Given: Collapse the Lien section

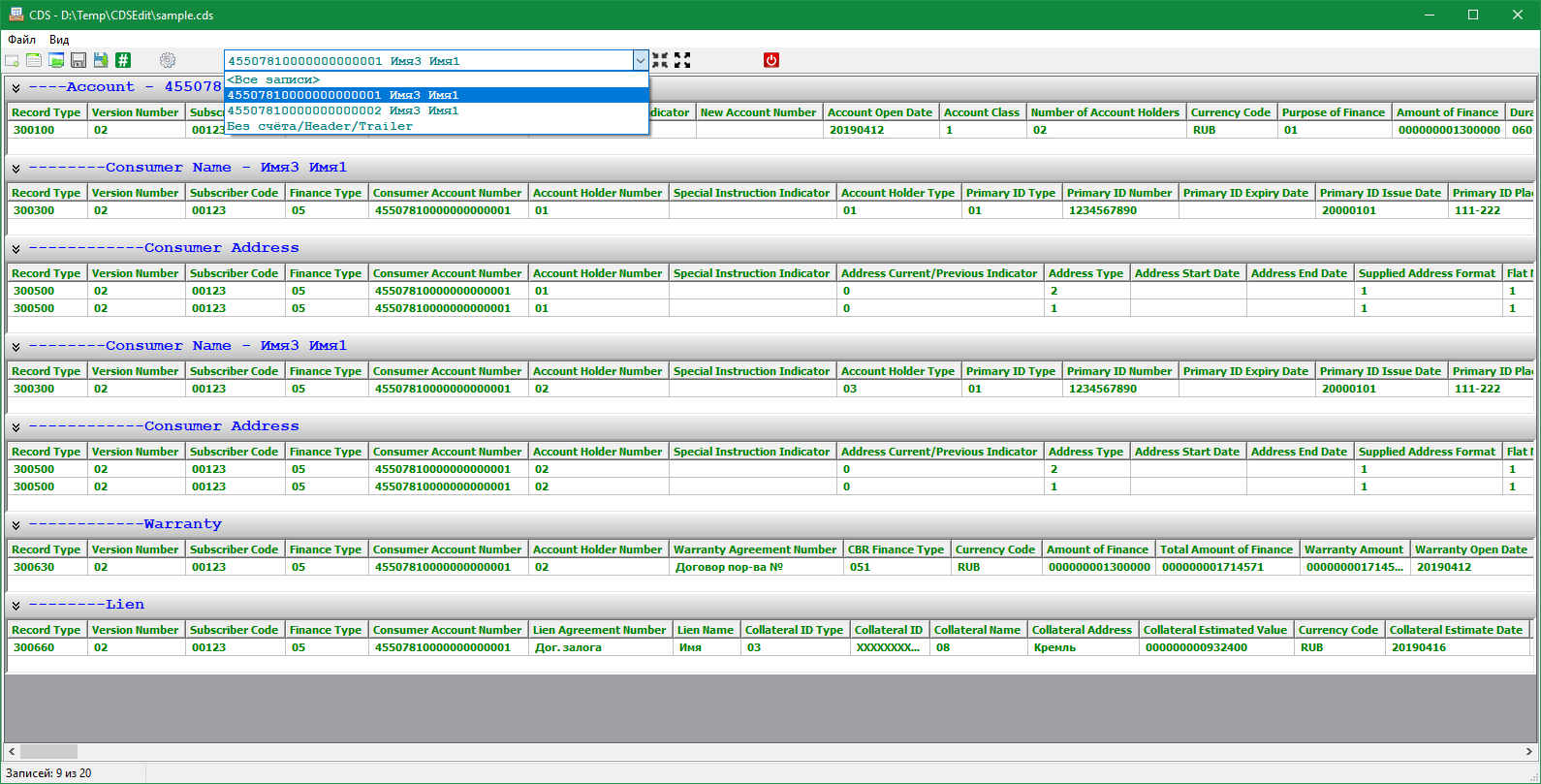Looking at the screenshot, I should (16, 605).
